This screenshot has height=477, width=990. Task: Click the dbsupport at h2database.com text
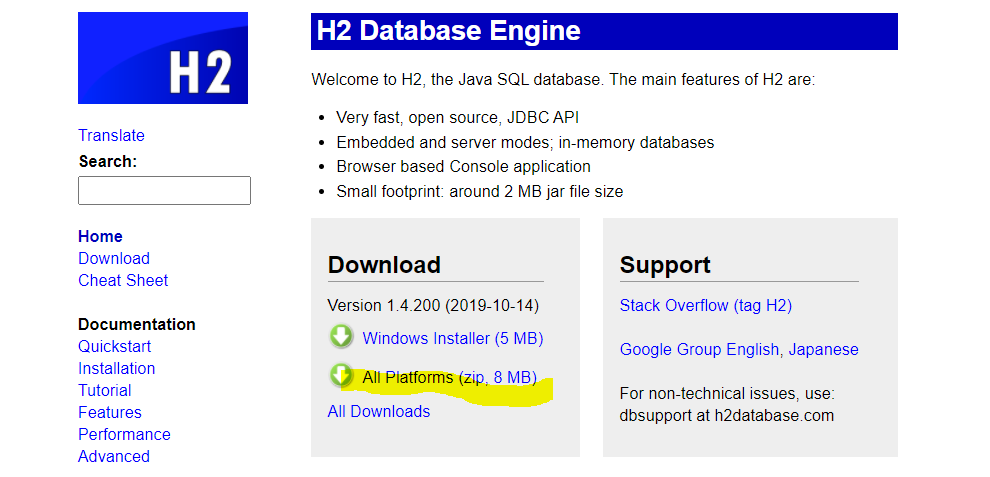pos(727,416)
